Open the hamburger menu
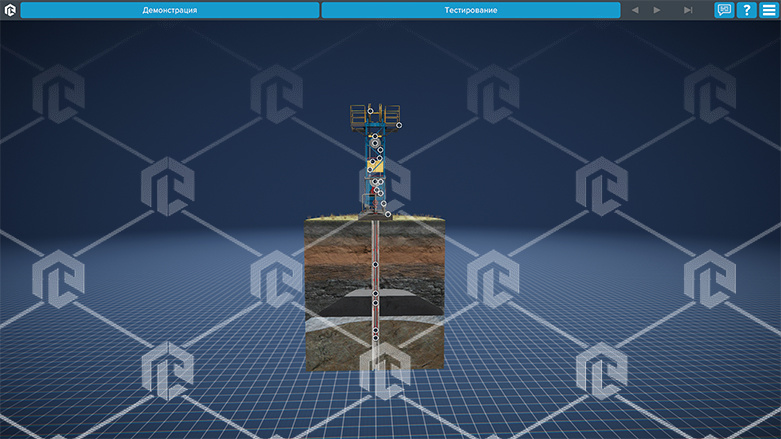 (x=769, y=10)
